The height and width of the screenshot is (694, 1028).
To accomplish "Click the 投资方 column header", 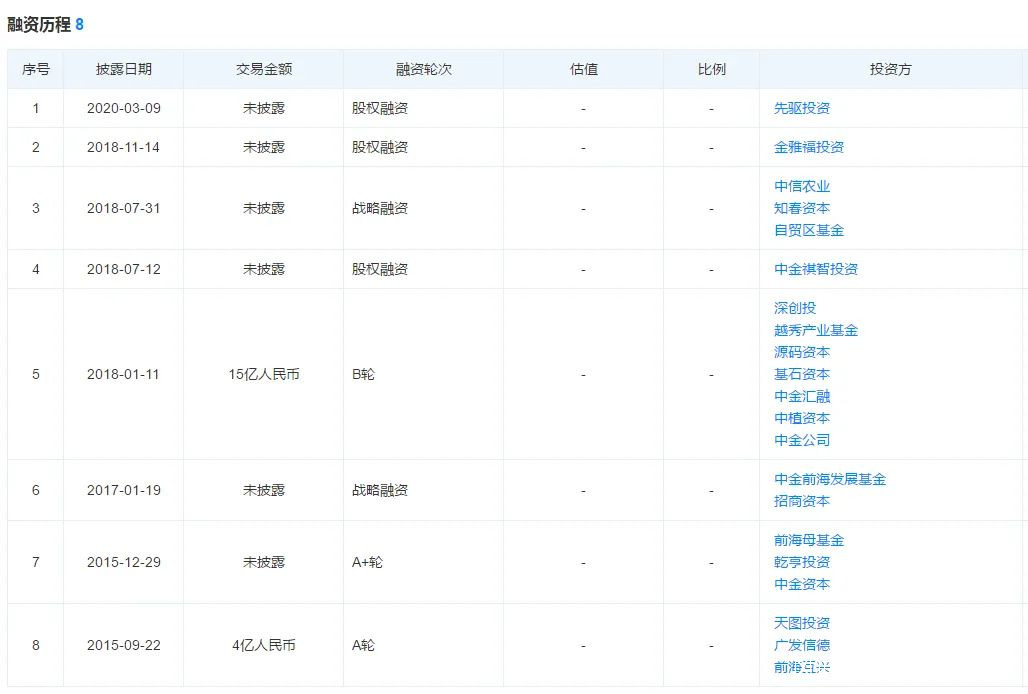I will [x=890, y=69].
